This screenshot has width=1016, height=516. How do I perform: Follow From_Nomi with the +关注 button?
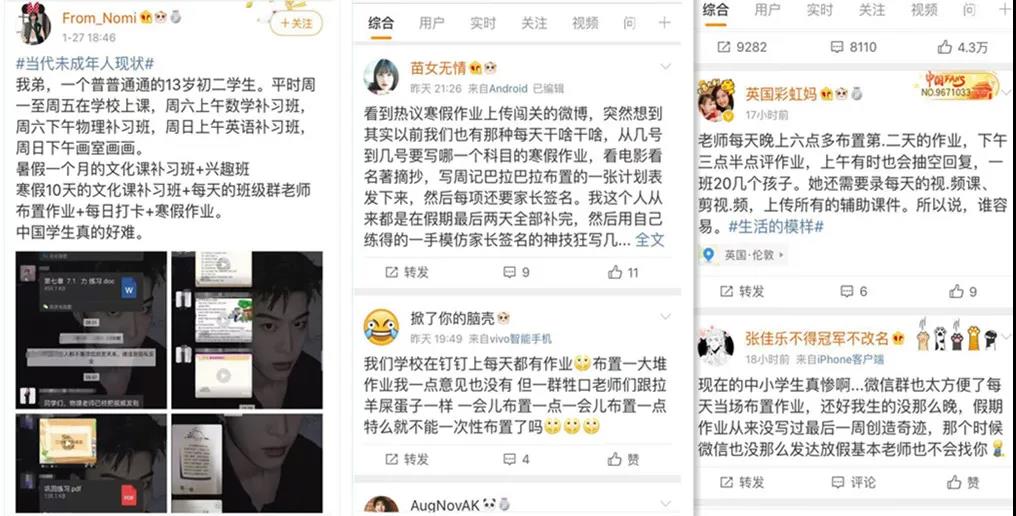point(296,23)
